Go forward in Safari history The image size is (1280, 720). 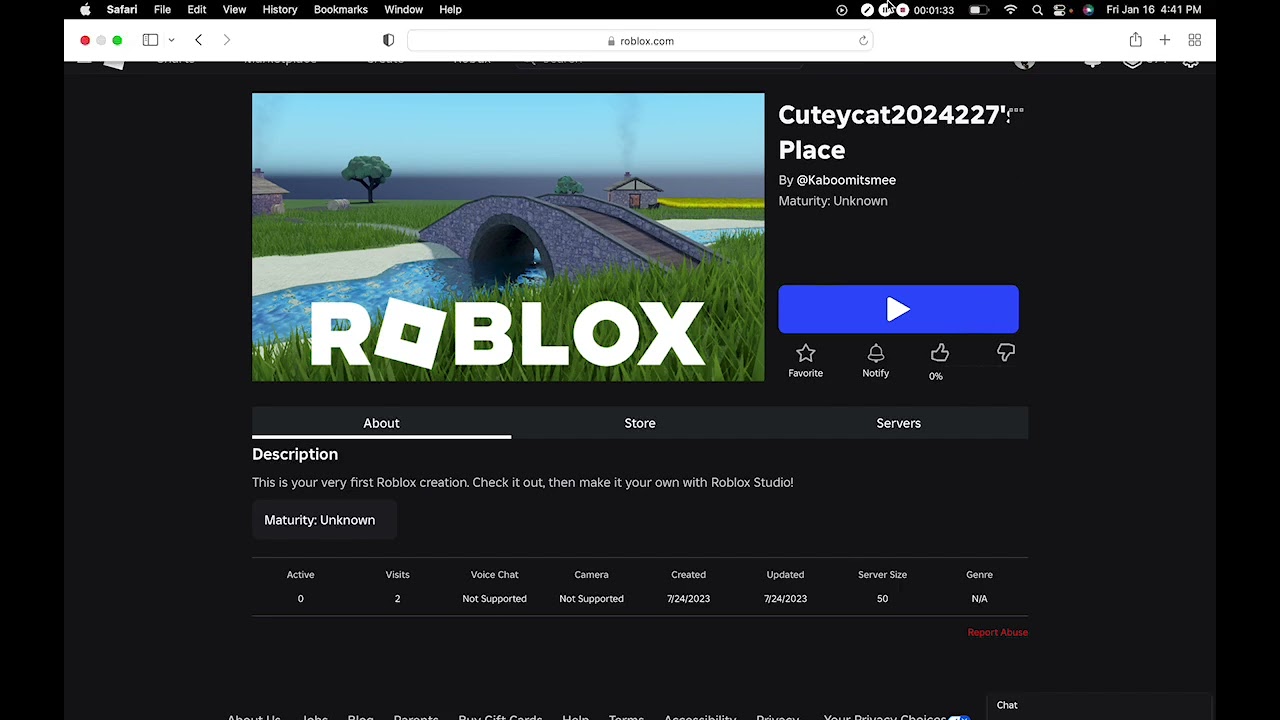227,40
